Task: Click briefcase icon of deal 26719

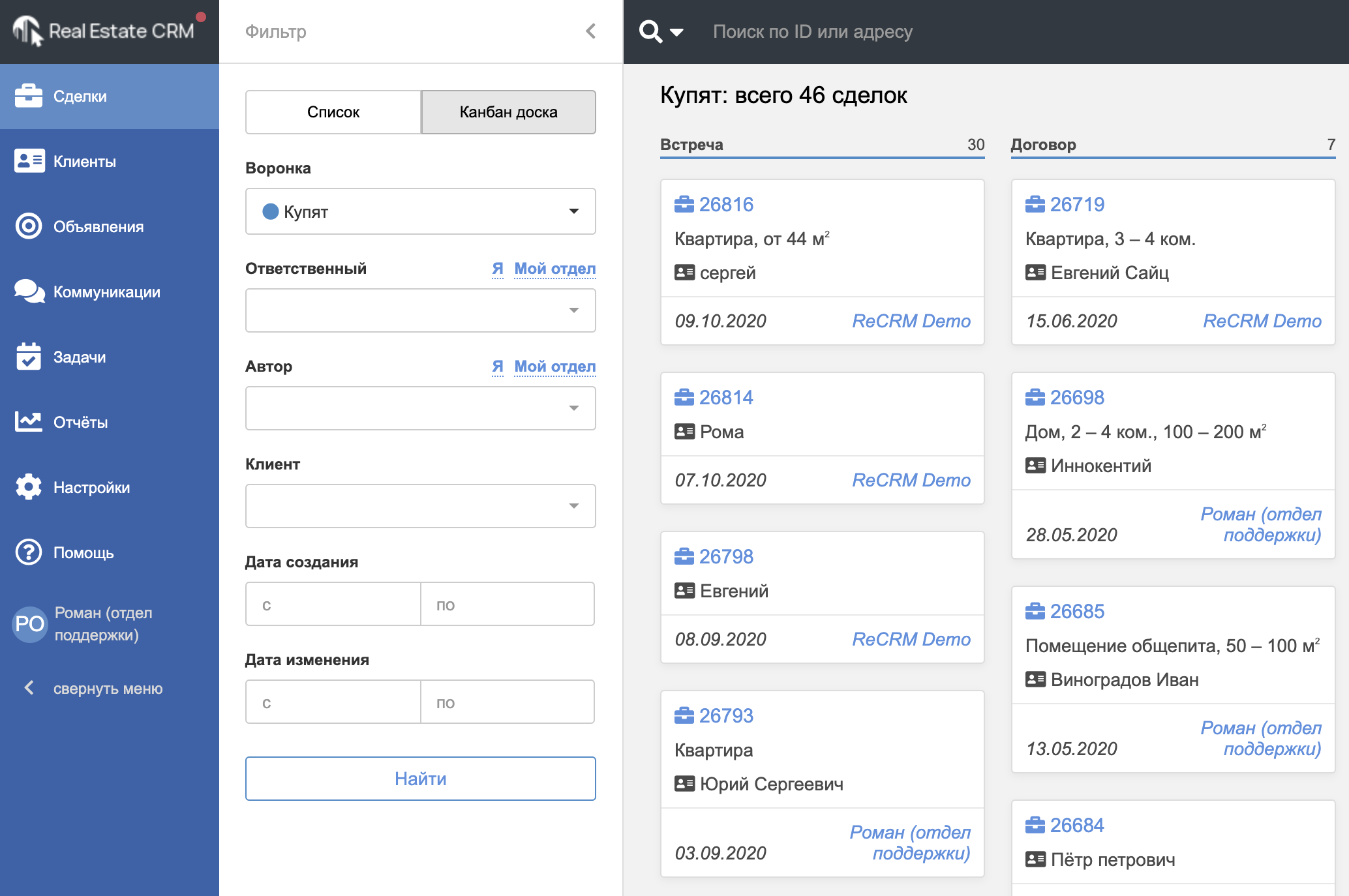Action: tap(1035, 205)
